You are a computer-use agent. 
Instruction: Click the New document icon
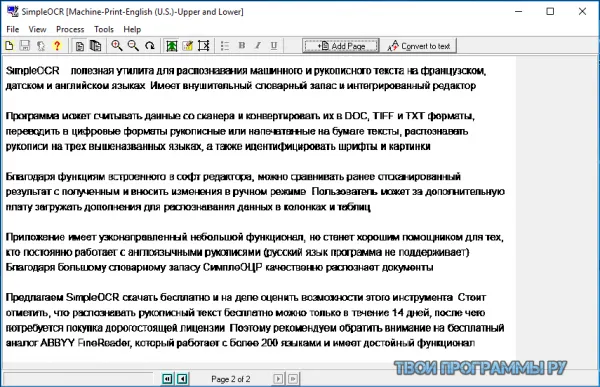coord(9,46)
